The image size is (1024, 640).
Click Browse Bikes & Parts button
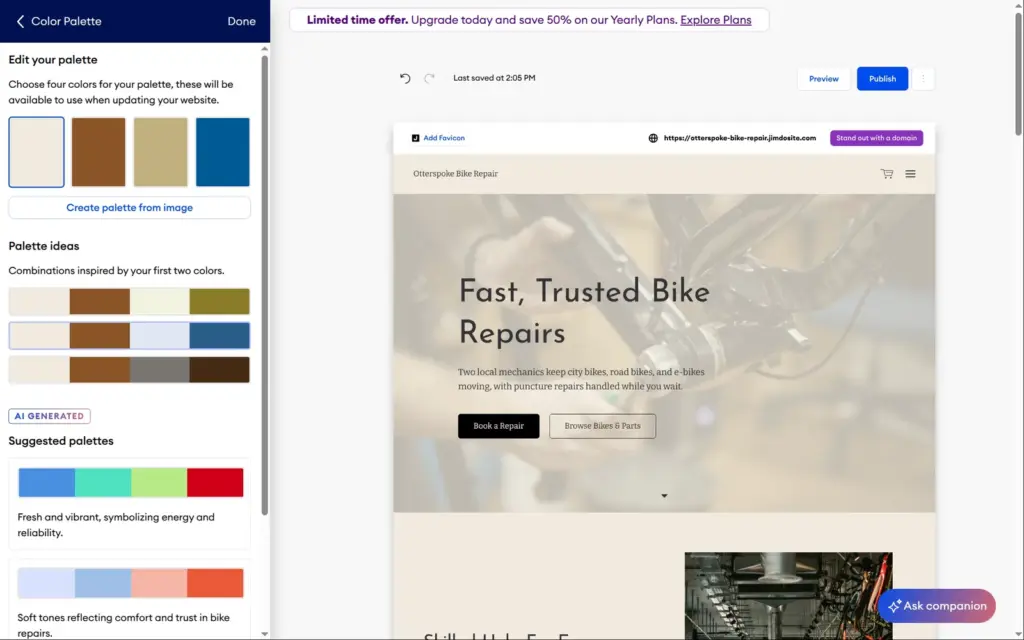602,426
